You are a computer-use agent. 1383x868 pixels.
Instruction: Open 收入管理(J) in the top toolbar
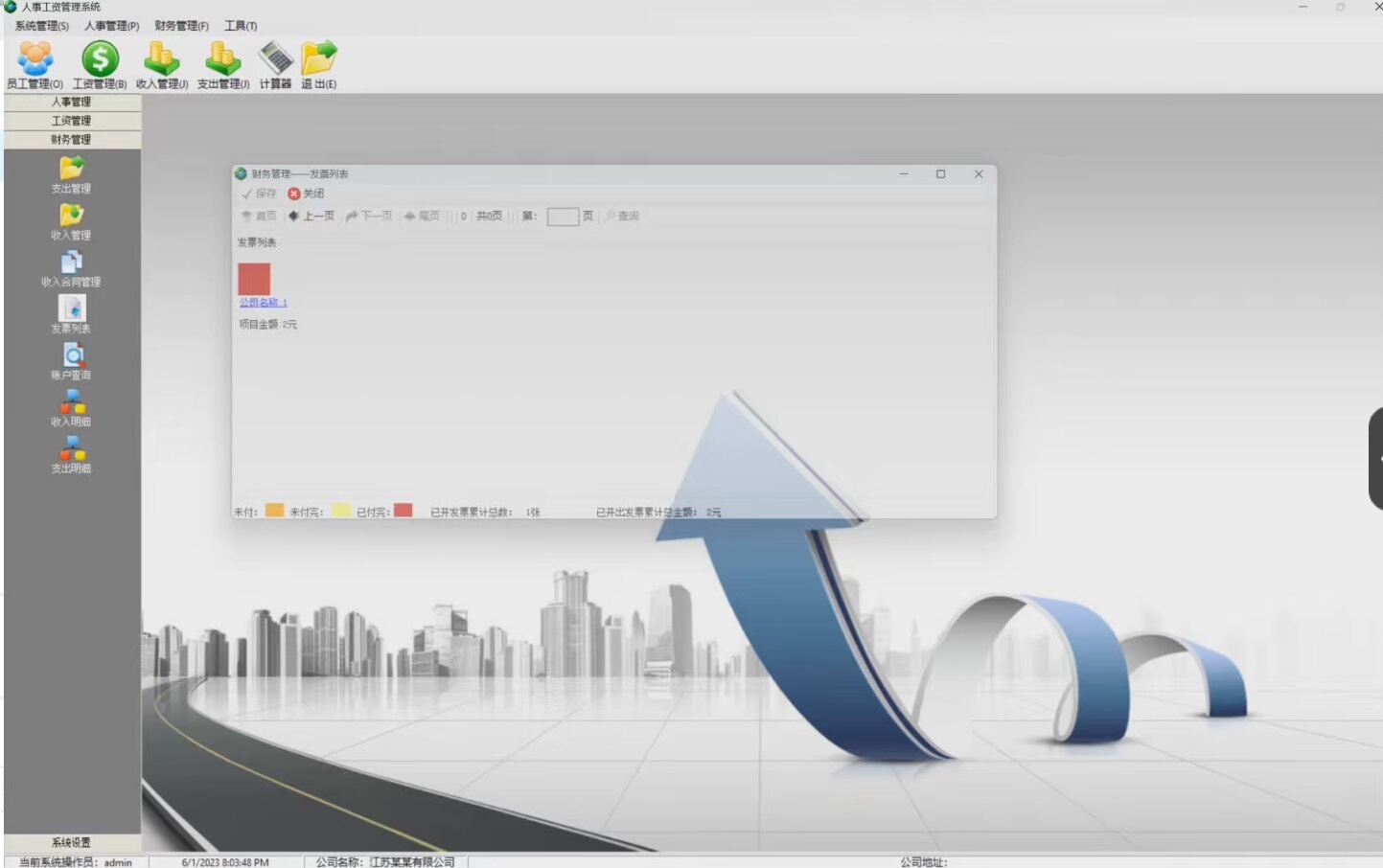click(x=162, y=65)
